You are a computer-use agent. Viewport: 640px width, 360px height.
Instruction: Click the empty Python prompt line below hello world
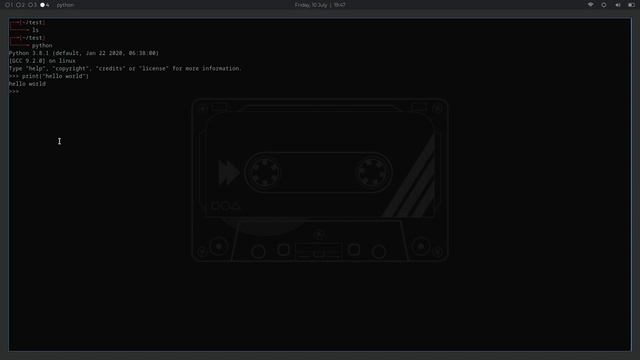pos(14,91)
